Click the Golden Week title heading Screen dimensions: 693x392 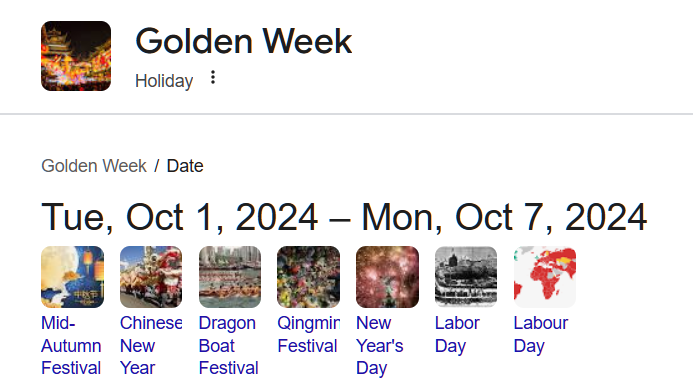[x=244, y=41]
